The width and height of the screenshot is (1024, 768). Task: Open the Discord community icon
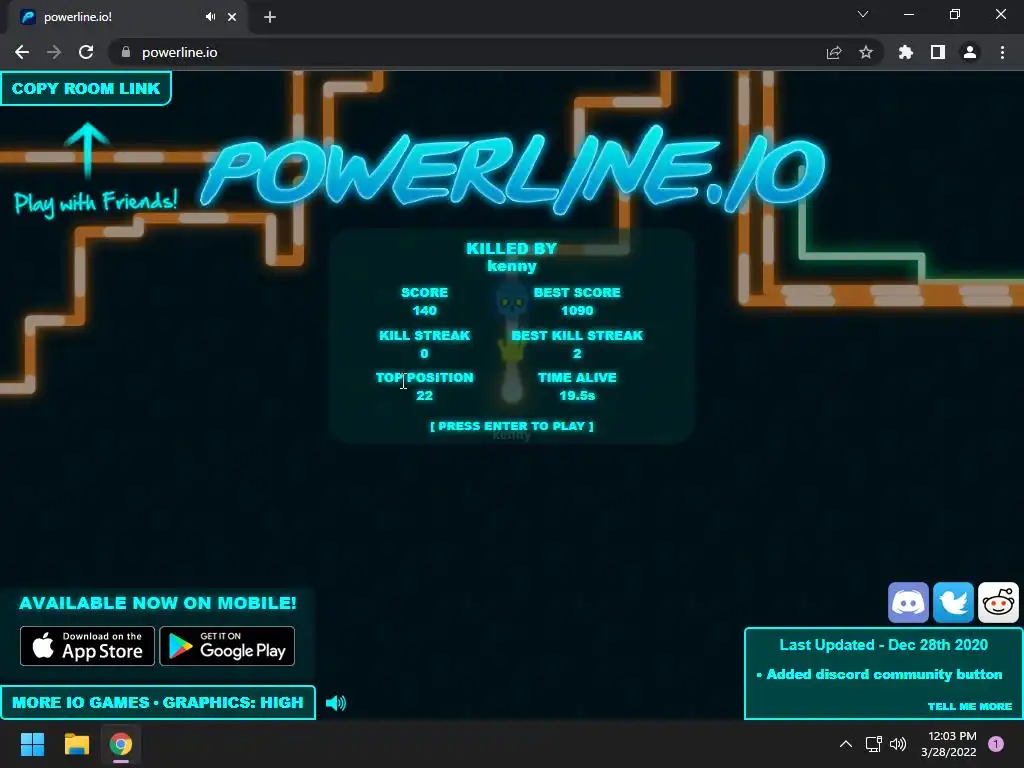click(908, 602)
